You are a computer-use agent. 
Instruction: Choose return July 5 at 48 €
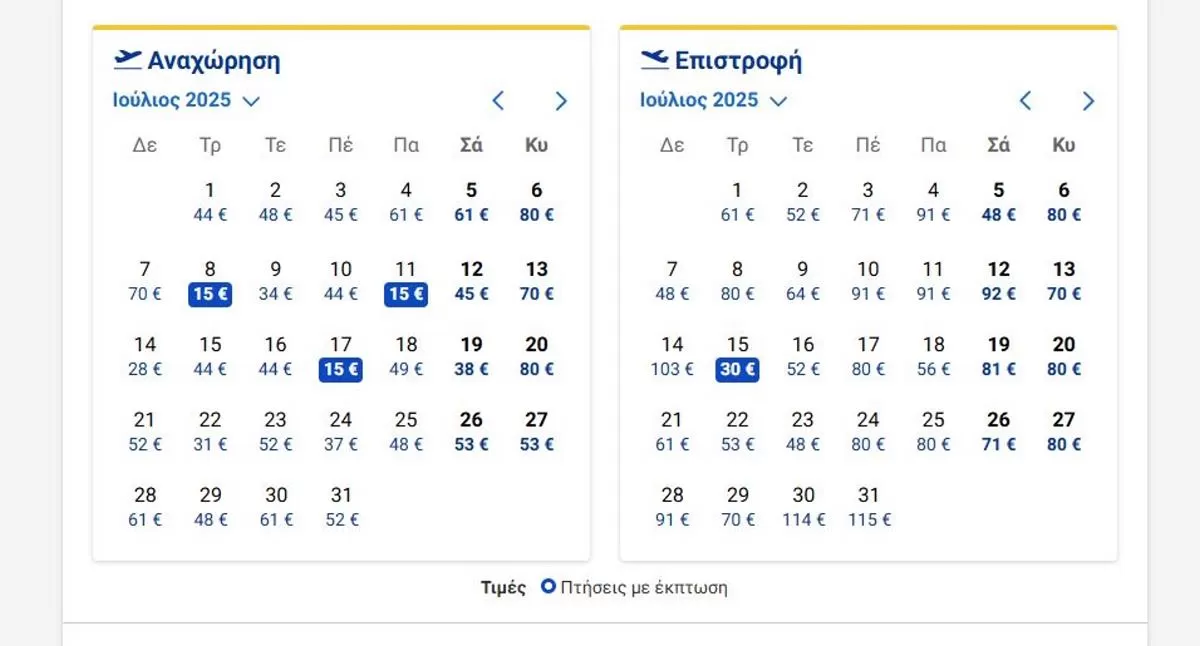point(998,202)
